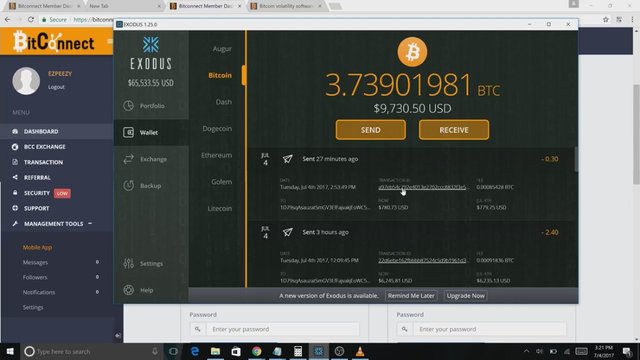The image size is (640, 360).
Task: Bookmark the page with the star icon
Action: [606, 19]
